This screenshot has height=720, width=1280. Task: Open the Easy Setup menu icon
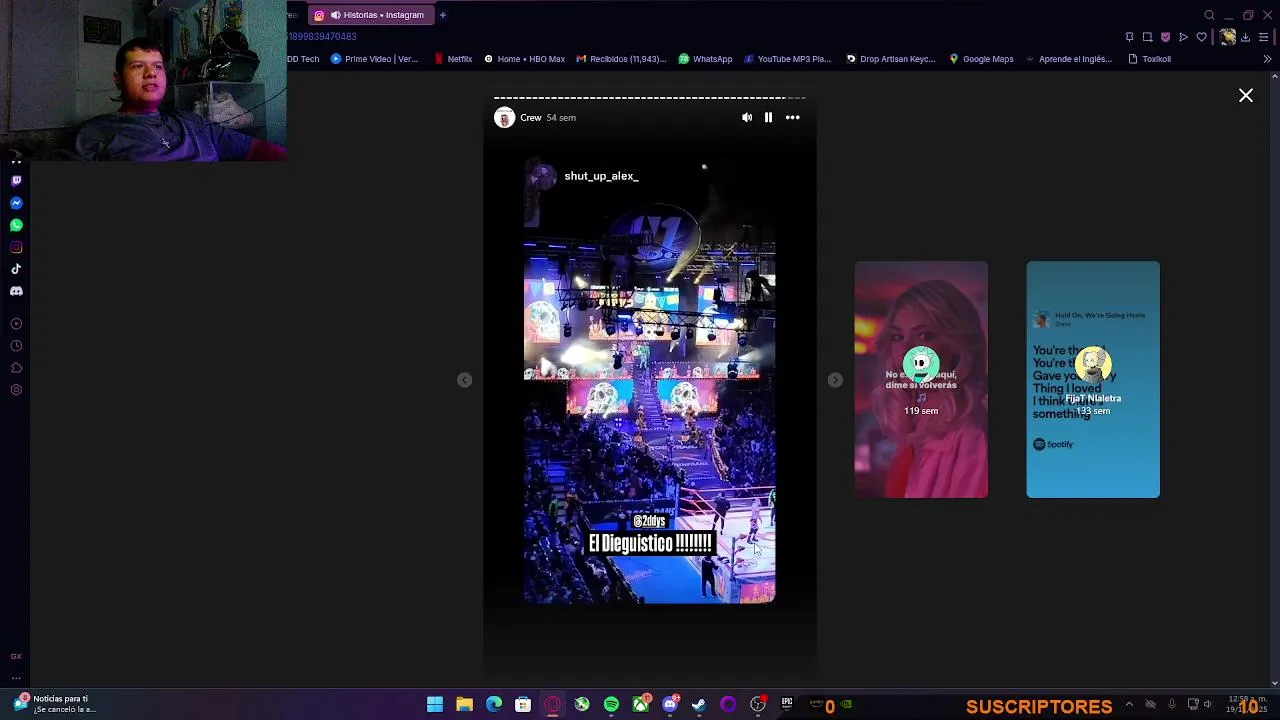[1263, 37]
